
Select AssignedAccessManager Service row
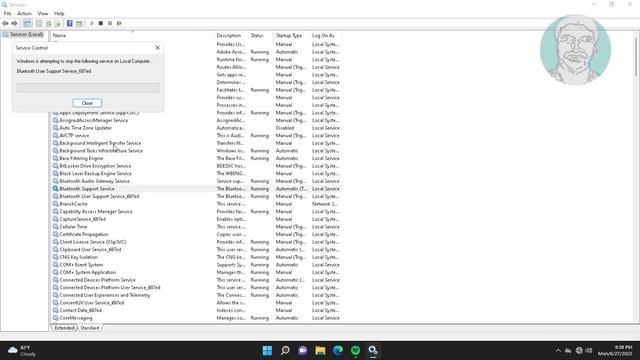(x=196, y=120)
